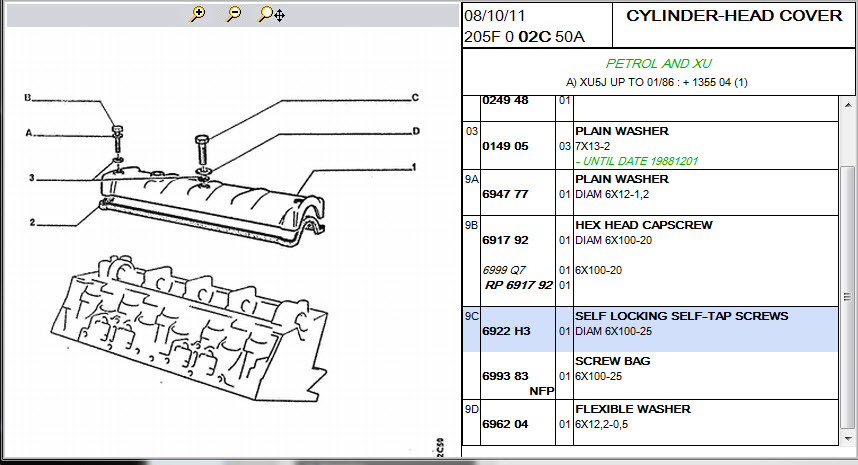Click the RP 6917 92 replacement reference
The image size is (858, 465).
tap(518, 285)
